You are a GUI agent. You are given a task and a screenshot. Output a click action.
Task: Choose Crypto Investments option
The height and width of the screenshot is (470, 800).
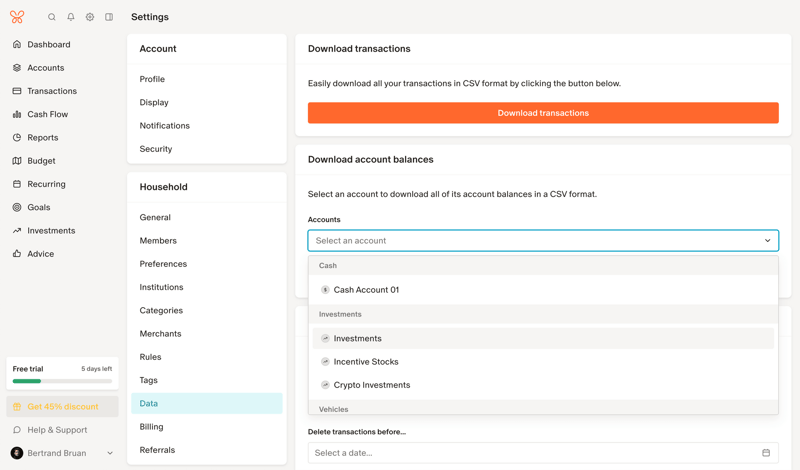click(x=543, y=385)
